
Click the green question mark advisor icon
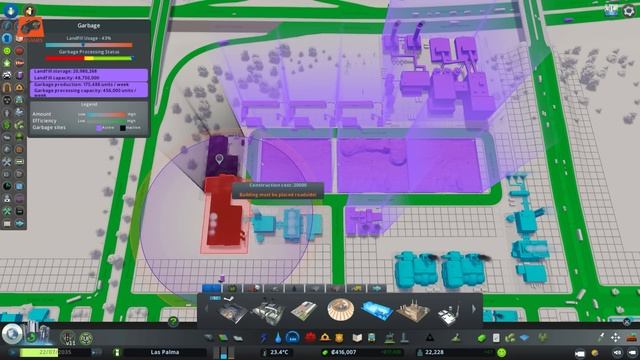(173, 321)
